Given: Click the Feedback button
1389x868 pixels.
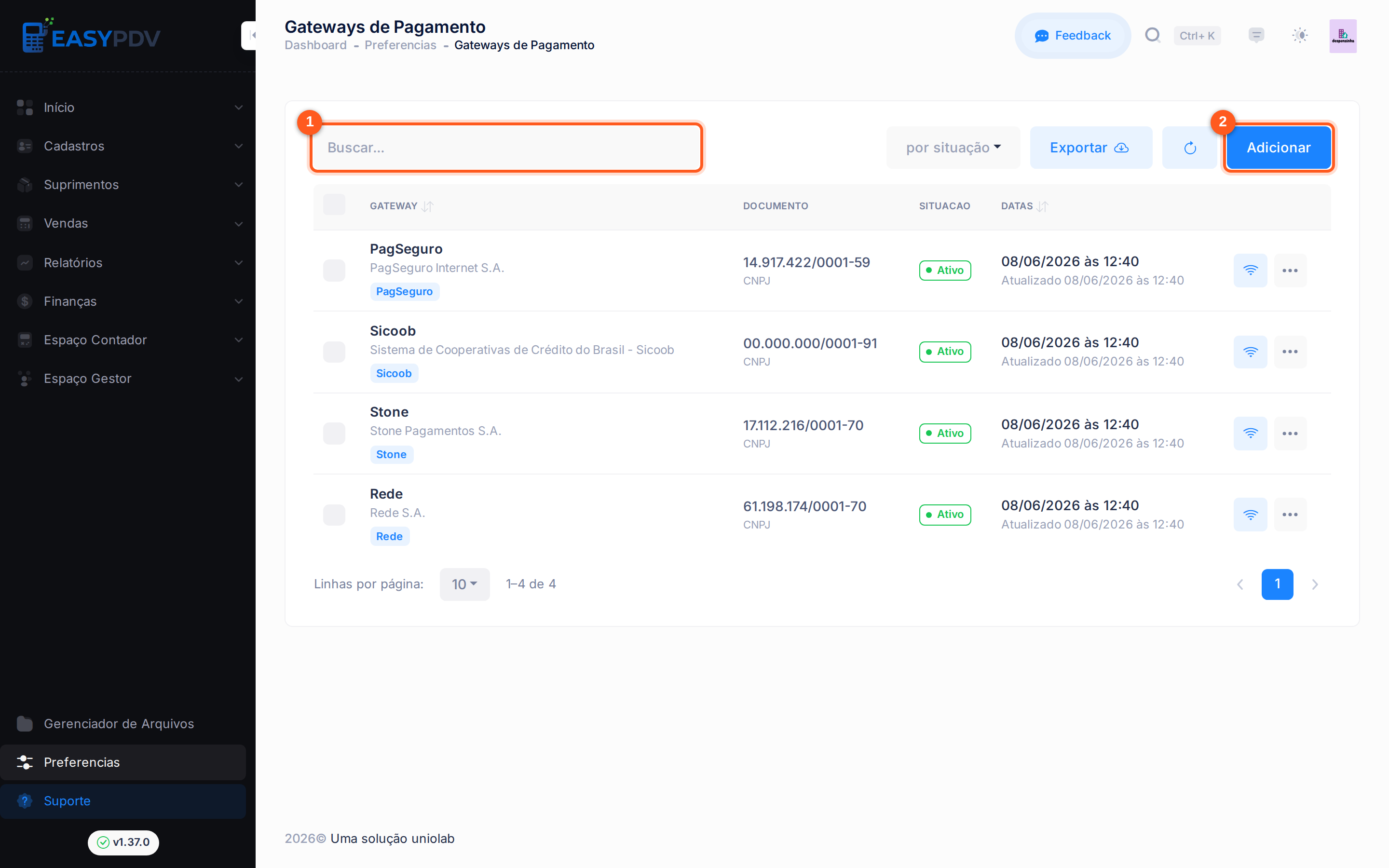Looking at the screenshot, I should (1072, 36).
